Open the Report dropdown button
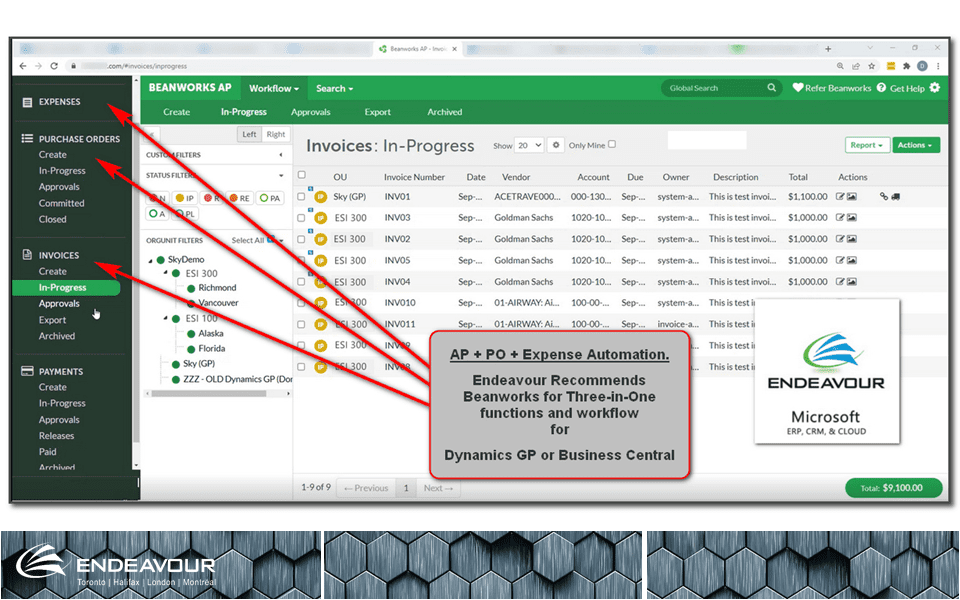960x600 pixels. (867, 145)
